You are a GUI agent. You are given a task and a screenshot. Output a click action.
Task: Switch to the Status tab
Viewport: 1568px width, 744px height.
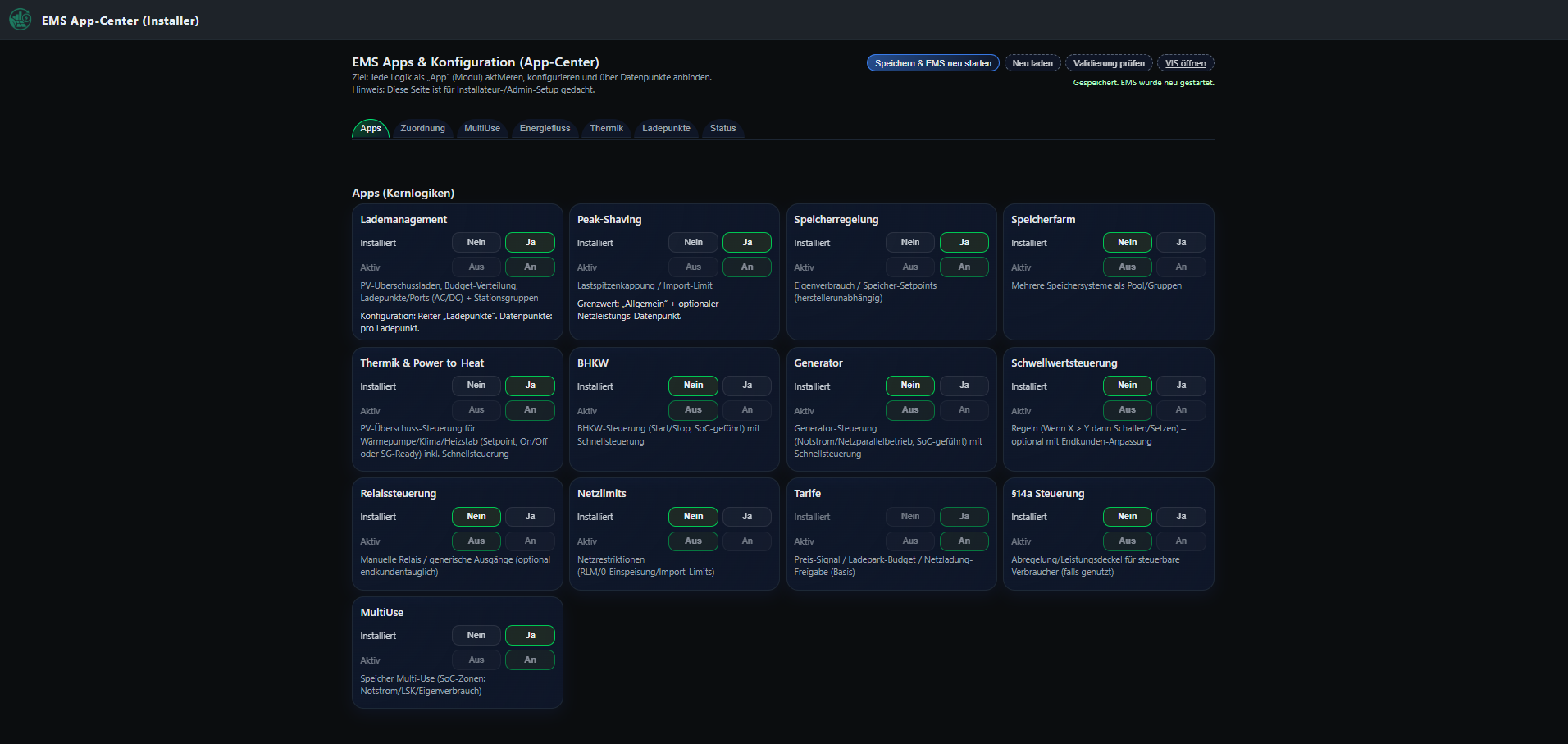pos(722,129)
